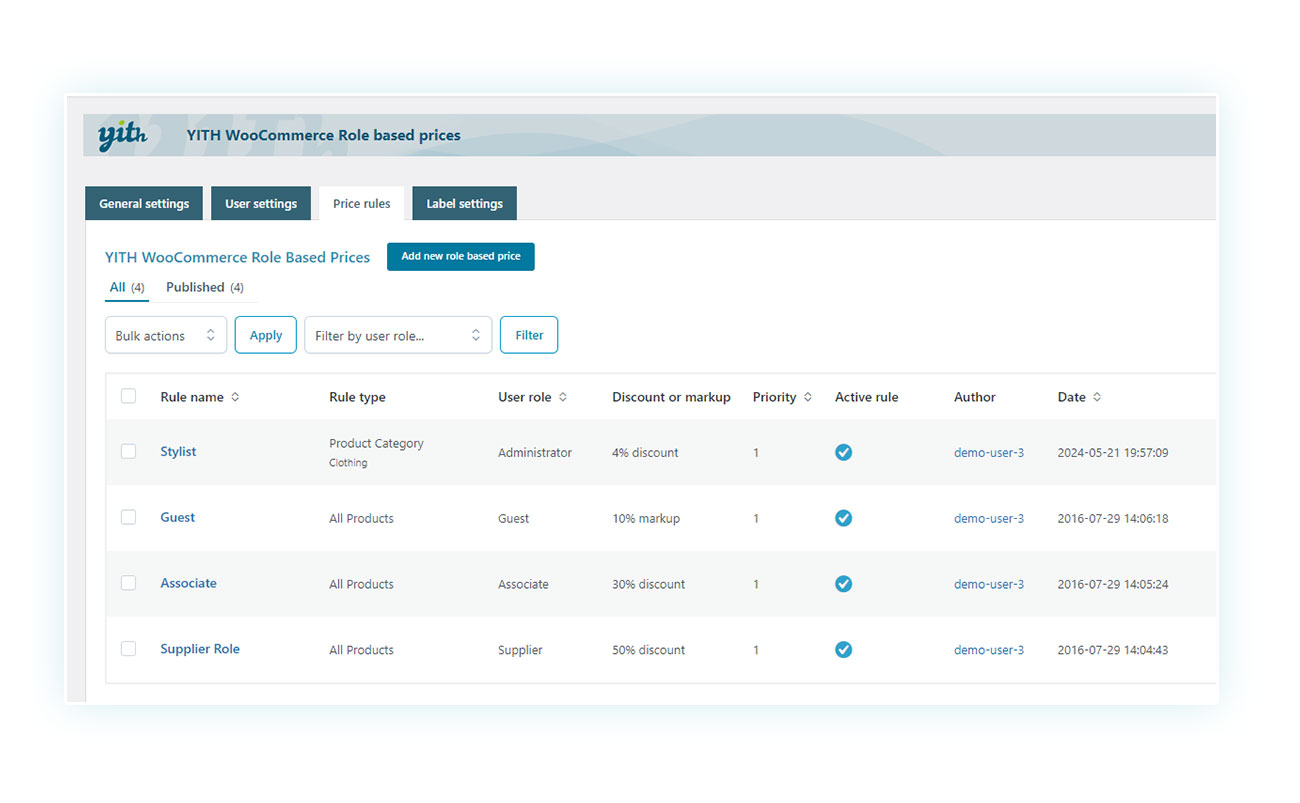Select the Supplier Role checkbox
The height and width of the screenshot is (803, 1300).
coord(128,649)
